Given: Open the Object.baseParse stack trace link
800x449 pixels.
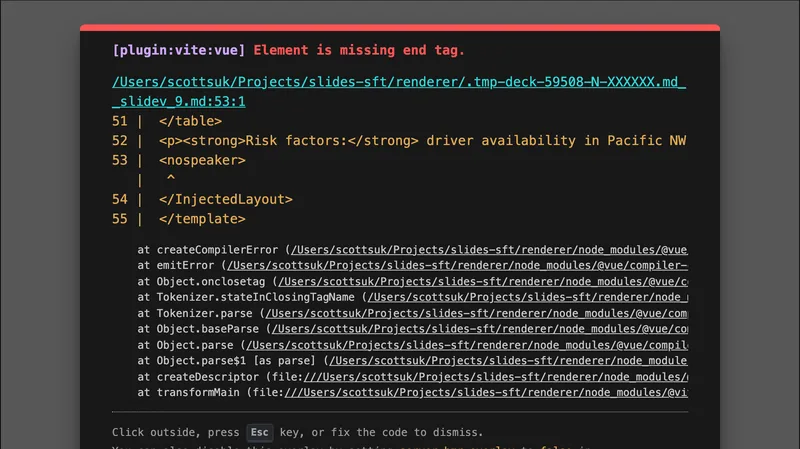Looking at the screenshot, I should (478, 329).
